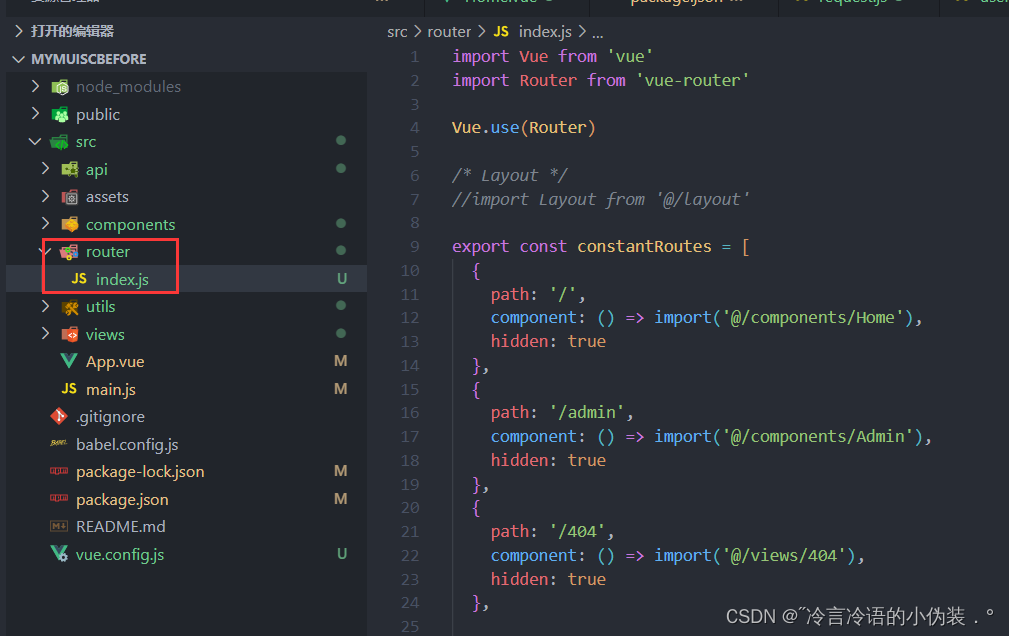Click the U git status badge on vue.config.js
Viewport: 1009px width, 636px height.
[x=342, y=554]
